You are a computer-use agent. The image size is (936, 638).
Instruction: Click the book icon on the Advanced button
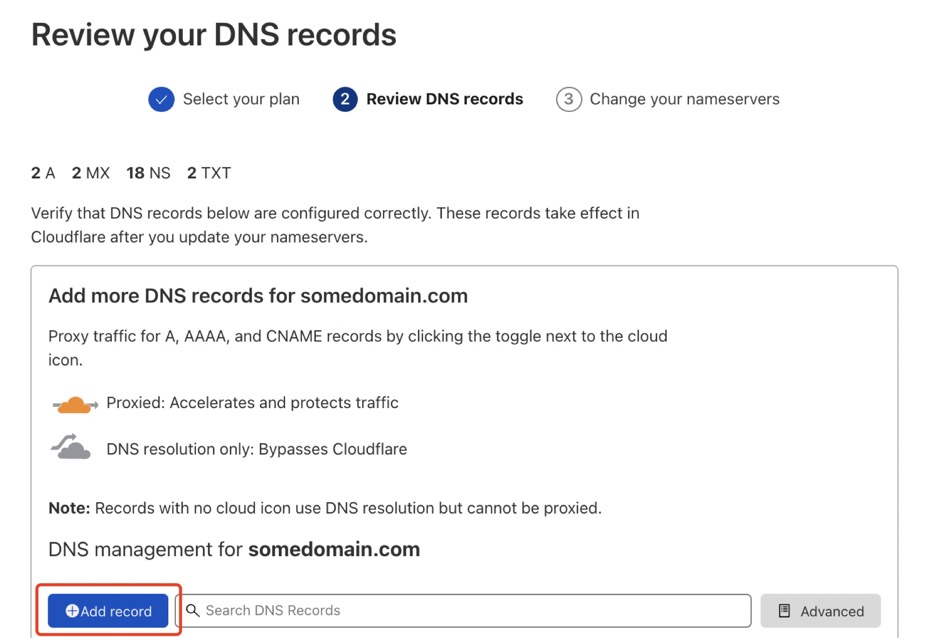click(785, 611)
